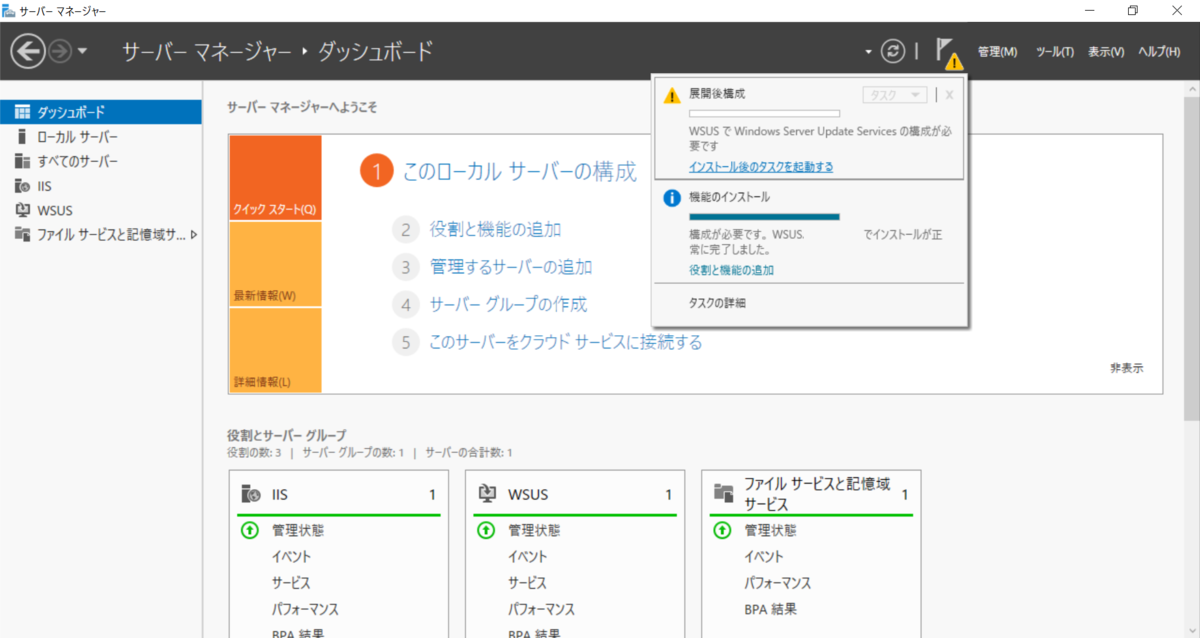Click the すべてのサーバー sidebar icon
Screen dimensions: 1200x638
click(x=22, y=161)
